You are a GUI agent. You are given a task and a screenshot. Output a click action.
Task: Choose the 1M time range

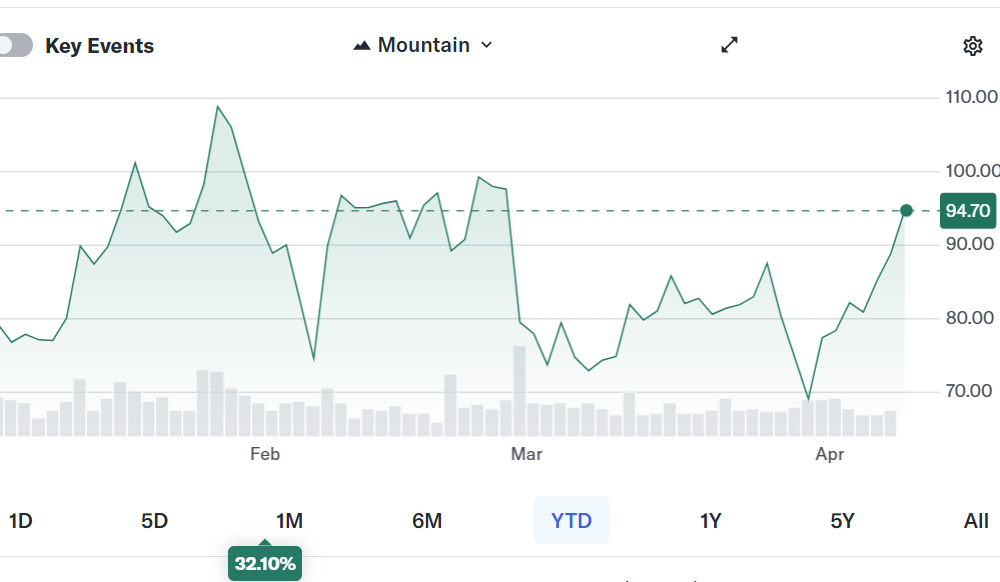tap(289, 521)
